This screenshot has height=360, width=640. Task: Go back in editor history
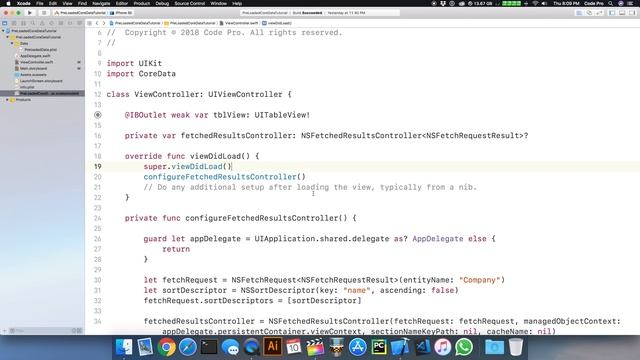click(97, 23)
